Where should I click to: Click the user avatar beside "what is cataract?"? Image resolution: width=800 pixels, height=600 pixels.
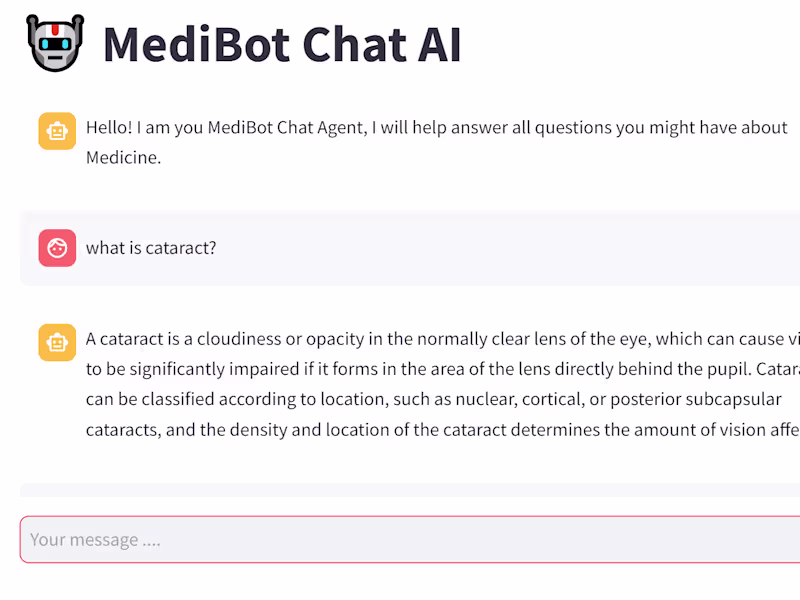pos(57,248)
